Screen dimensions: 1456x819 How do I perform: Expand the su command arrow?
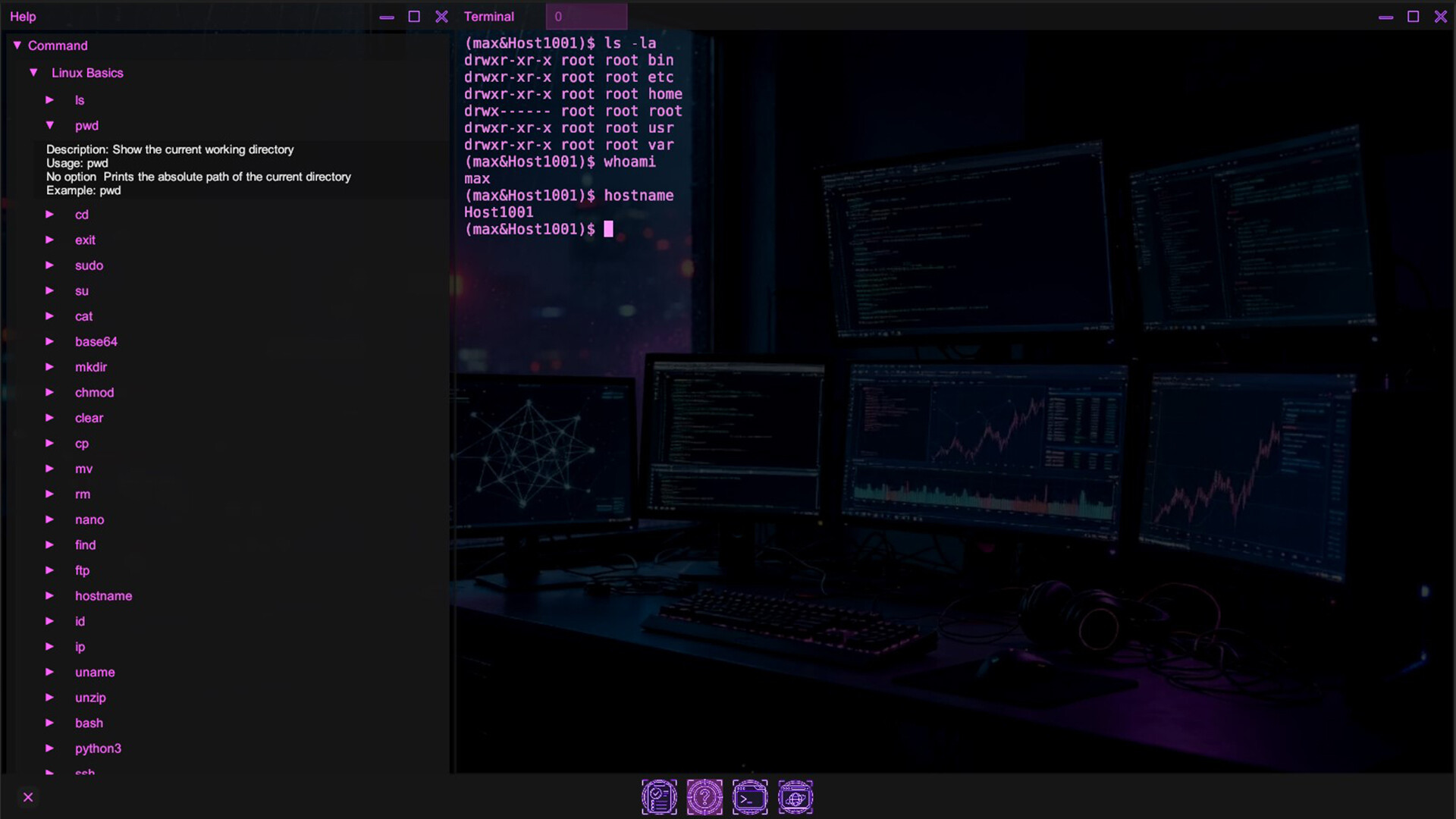[50, 290]
